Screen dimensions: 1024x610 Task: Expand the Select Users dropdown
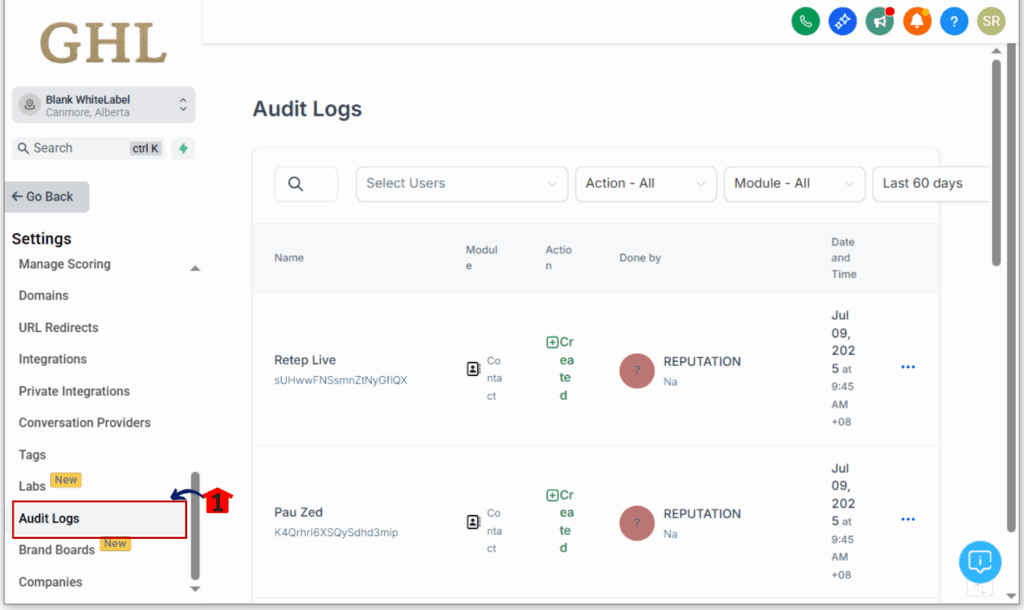461,184
